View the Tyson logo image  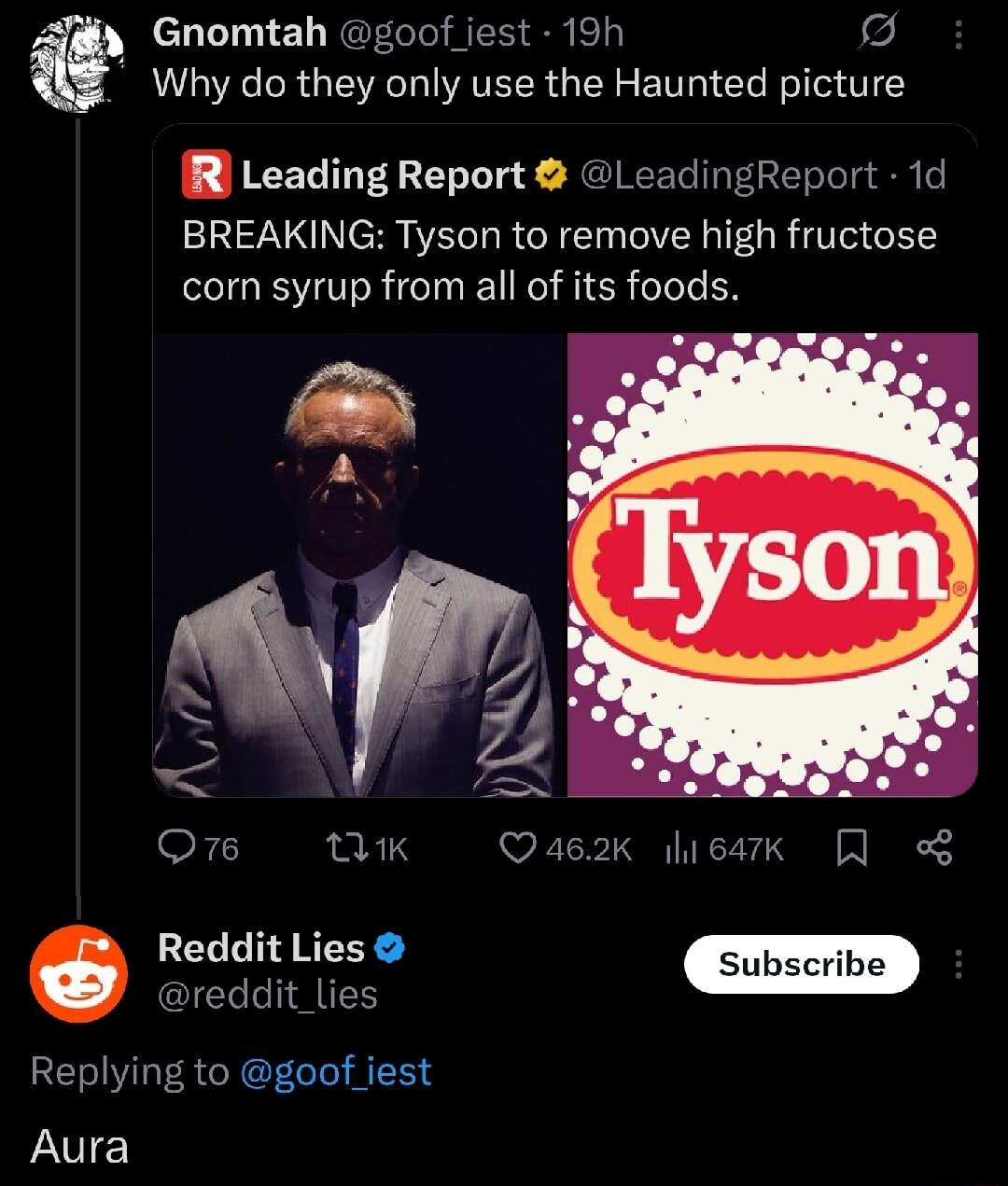click(773, 565)
